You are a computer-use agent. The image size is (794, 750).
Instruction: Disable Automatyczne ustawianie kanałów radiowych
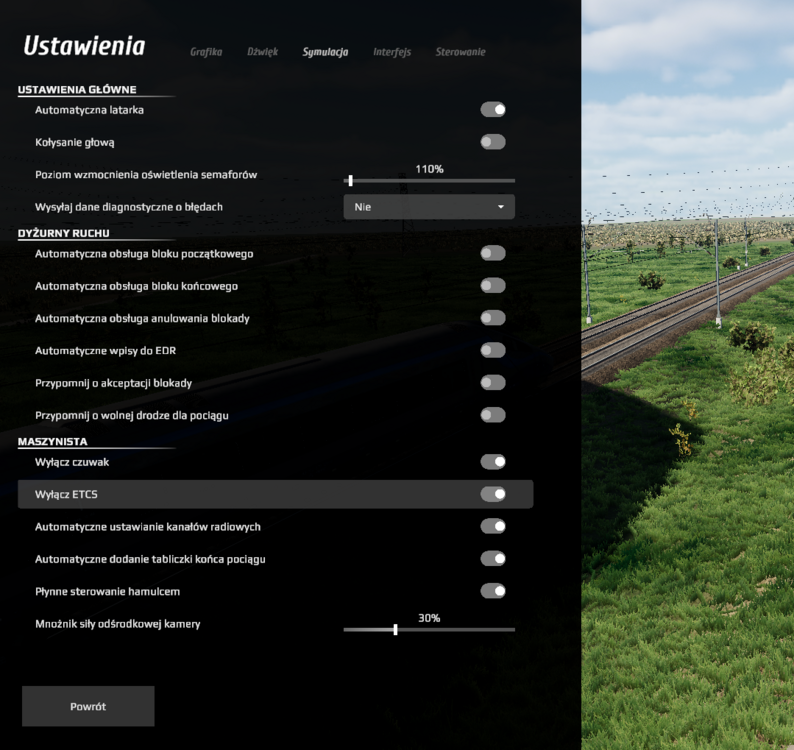(493, 527)
